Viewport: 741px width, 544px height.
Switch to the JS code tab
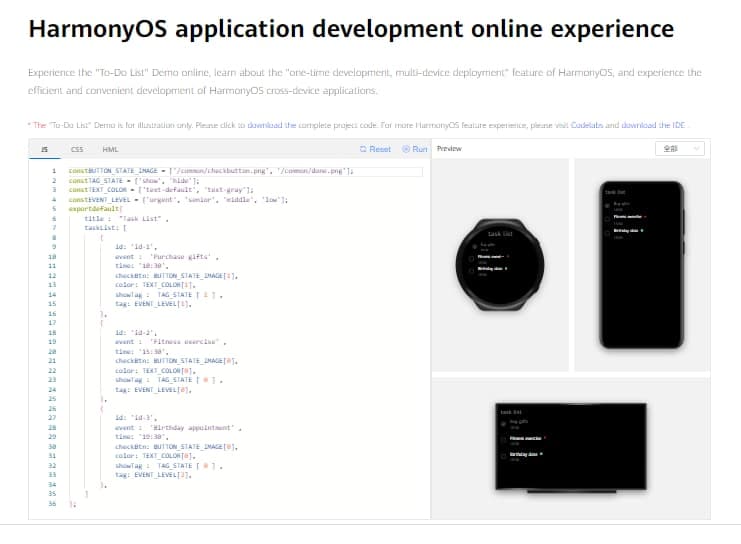(x=44, y=149)
